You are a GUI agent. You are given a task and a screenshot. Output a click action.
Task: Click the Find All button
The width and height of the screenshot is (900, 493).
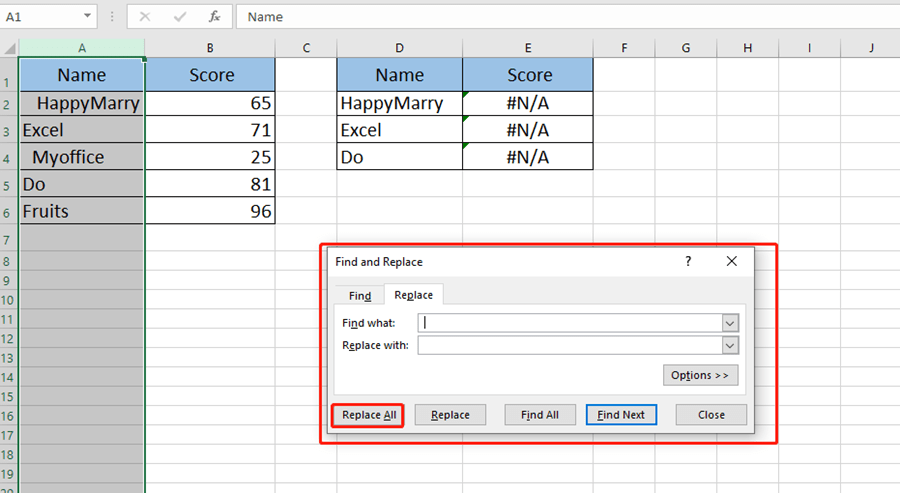(x=540, y=415)
